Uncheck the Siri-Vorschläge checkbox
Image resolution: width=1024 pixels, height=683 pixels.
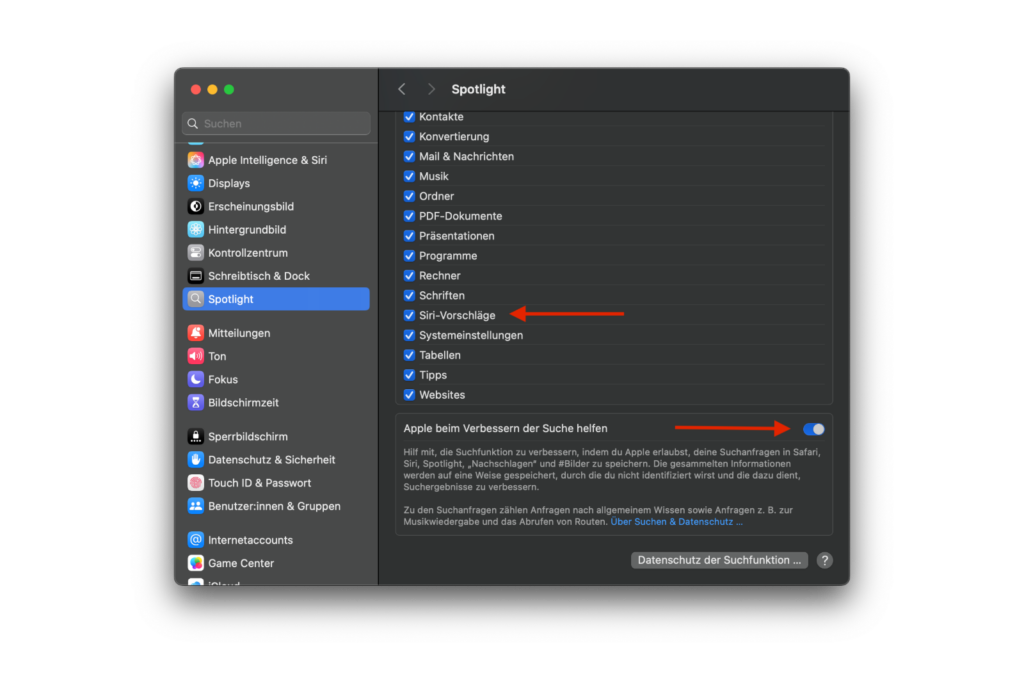click(409, 315)
